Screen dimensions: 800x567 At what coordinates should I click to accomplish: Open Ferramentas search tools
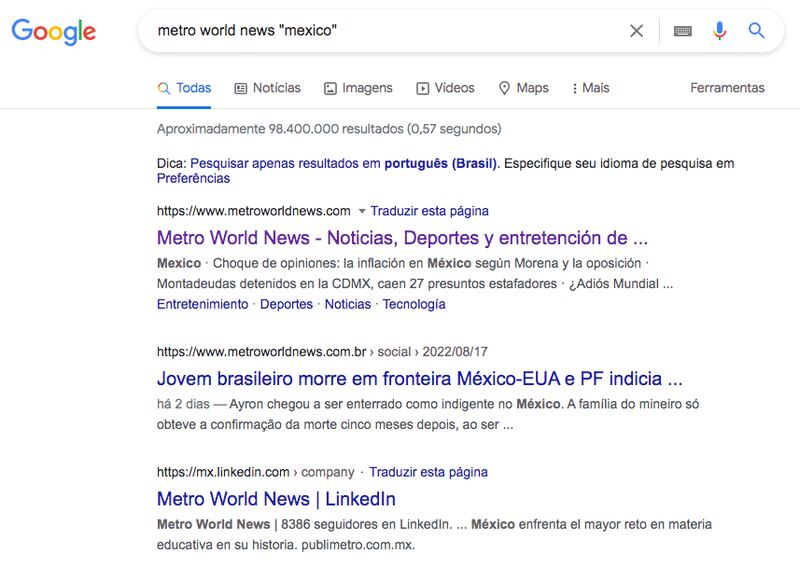point(727,88)
